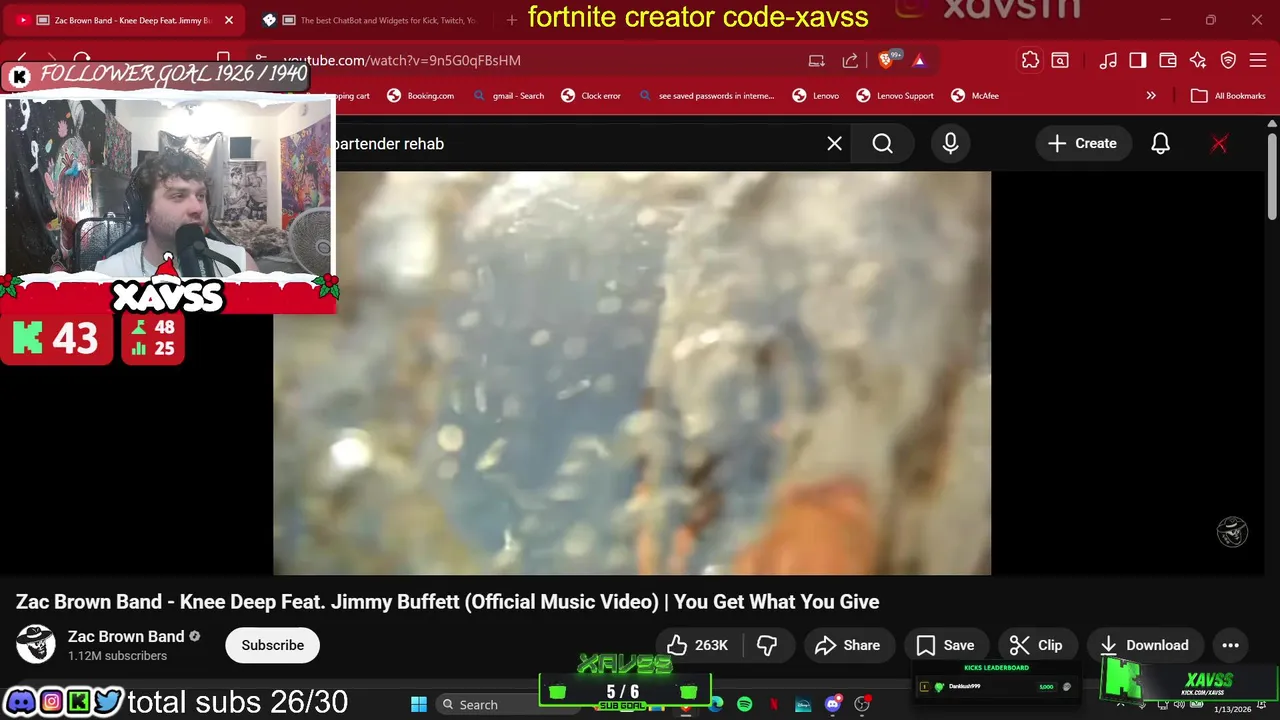Open the Clock error bookmark
1280x720 pixels.
[x=591, y=96]
